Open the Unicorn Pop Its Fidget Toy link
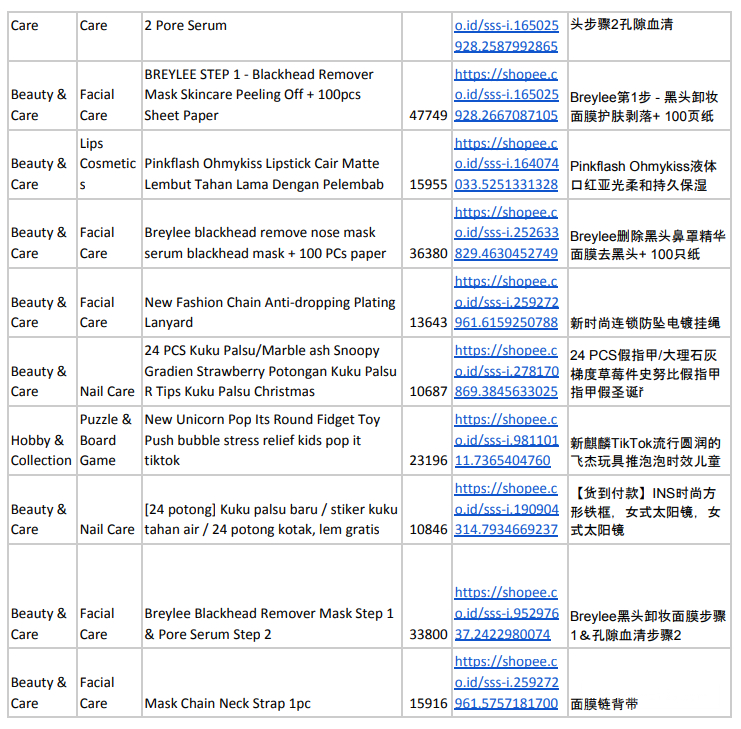The width and height of the screenshot is (741, 729). tap(506, 440)
